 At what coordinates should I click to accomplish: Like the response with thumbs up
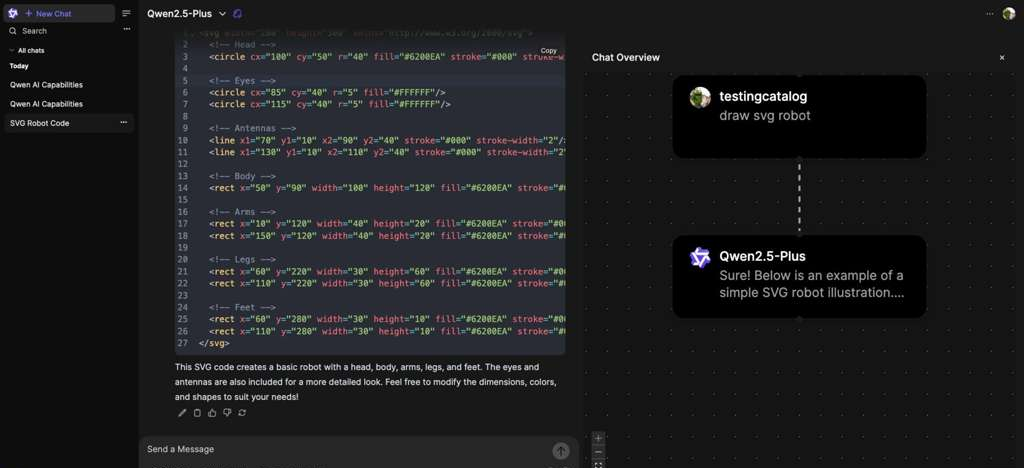[212, 413]
